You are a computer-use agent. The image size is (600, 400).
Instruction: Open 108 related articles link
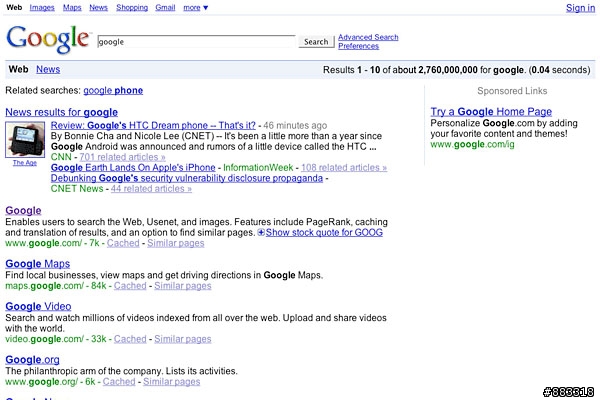click(x=344, y=168)
